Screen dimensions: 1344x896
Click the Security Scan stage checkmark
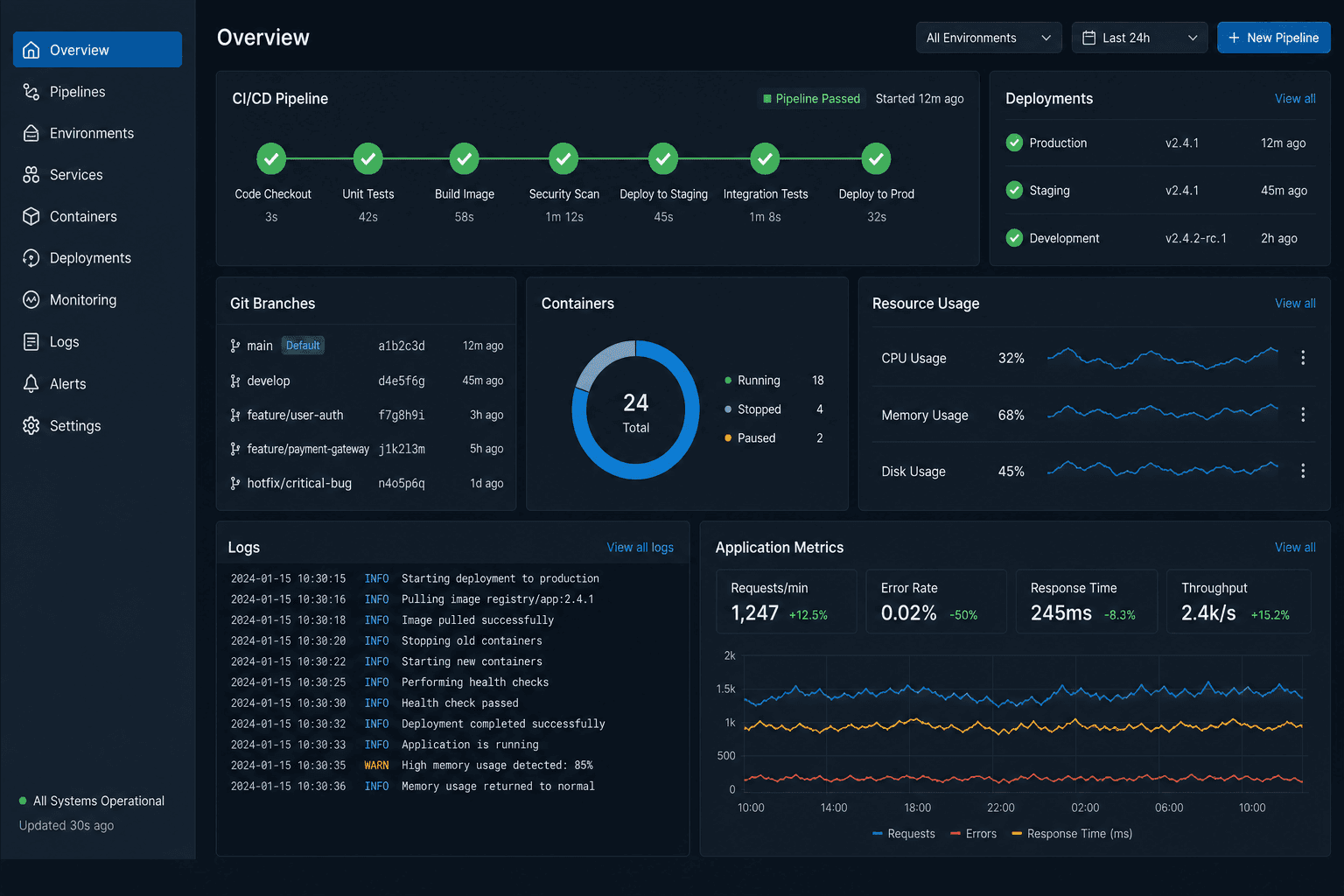563,158
